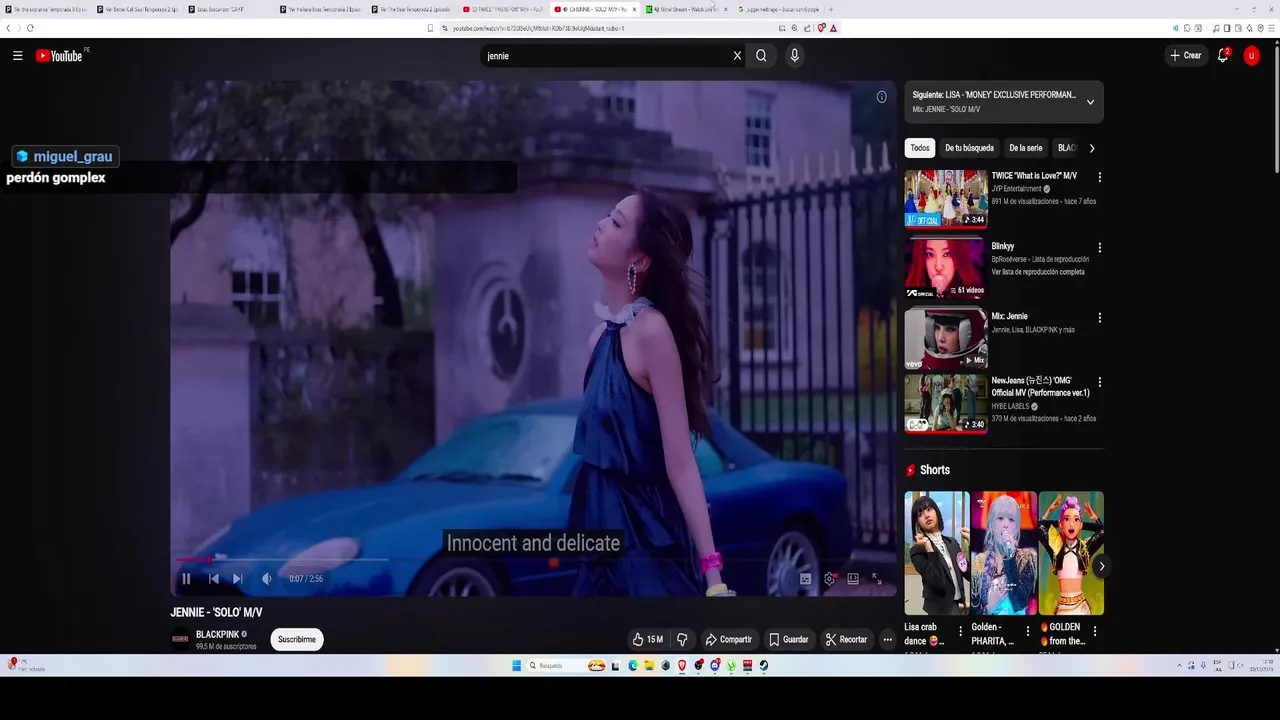Viewport: 1280px width, 720px height.
Task: Open the 'Mix: Jennie' thumbnail
Action: [946, 338]
